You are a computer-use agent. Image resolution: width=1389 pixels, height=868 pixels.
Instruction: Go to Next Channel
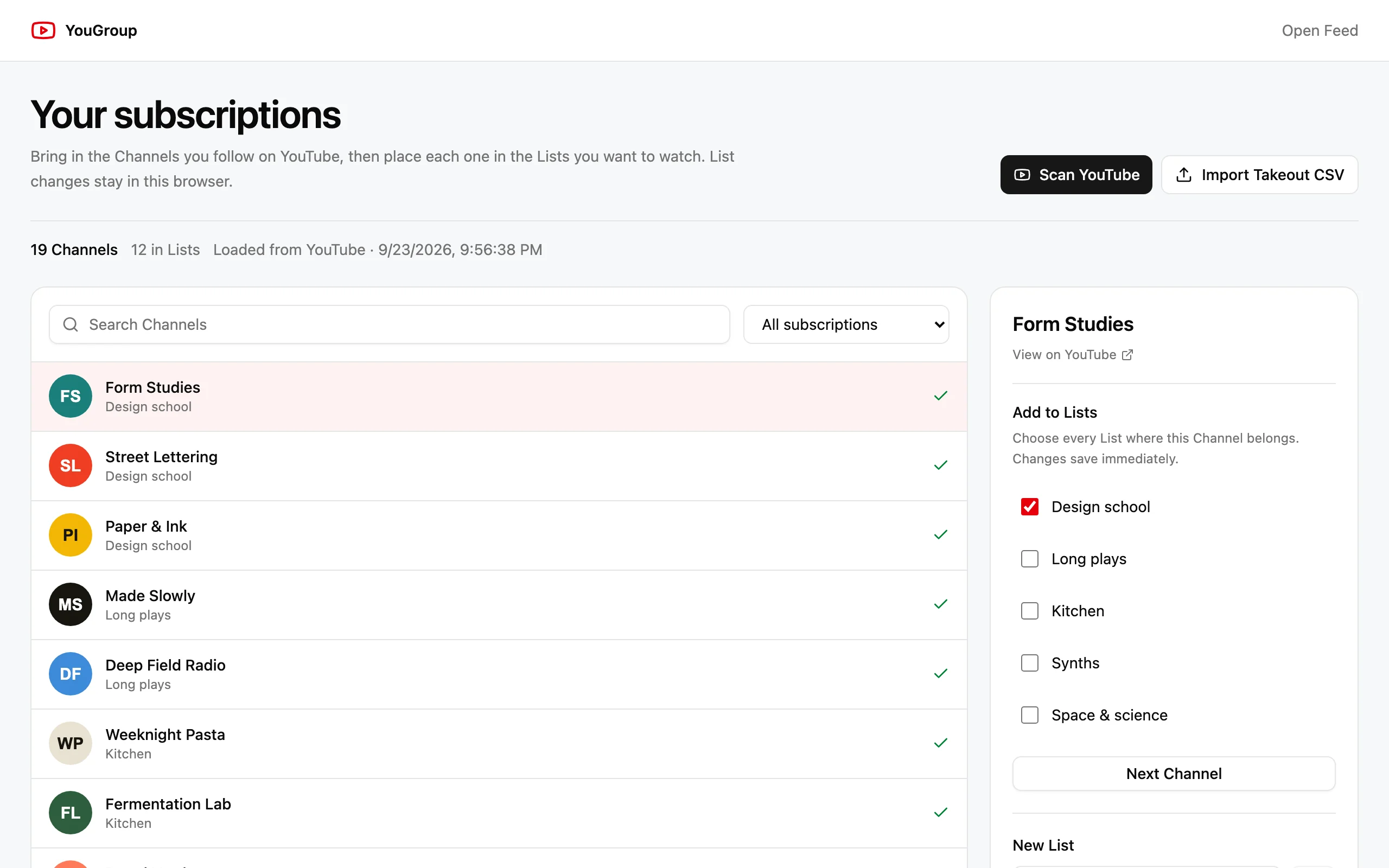[x=1174, y=774]
